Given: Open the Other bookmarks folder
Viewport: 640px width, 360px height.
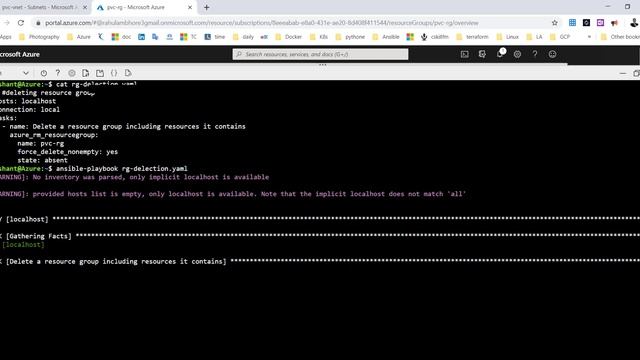Looking at the screenshot, I should coord(620,37).
